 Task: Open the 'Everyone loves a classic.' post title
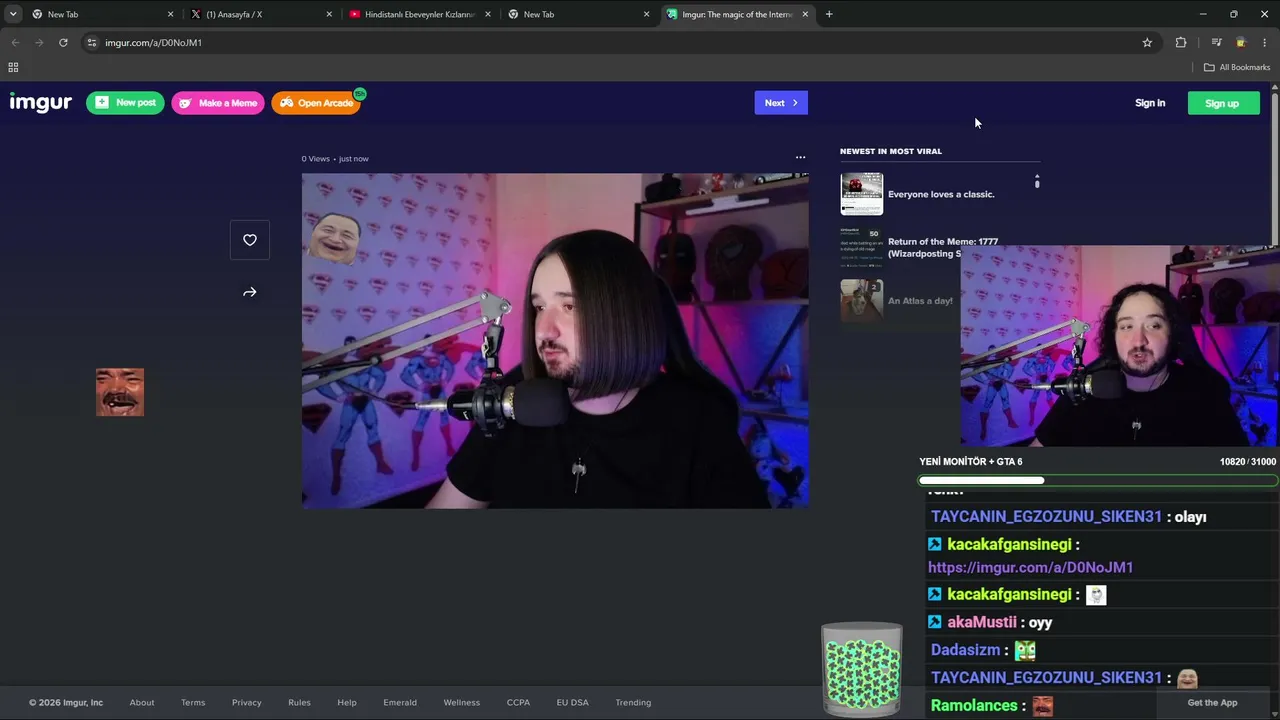click(x=941, y=194)
